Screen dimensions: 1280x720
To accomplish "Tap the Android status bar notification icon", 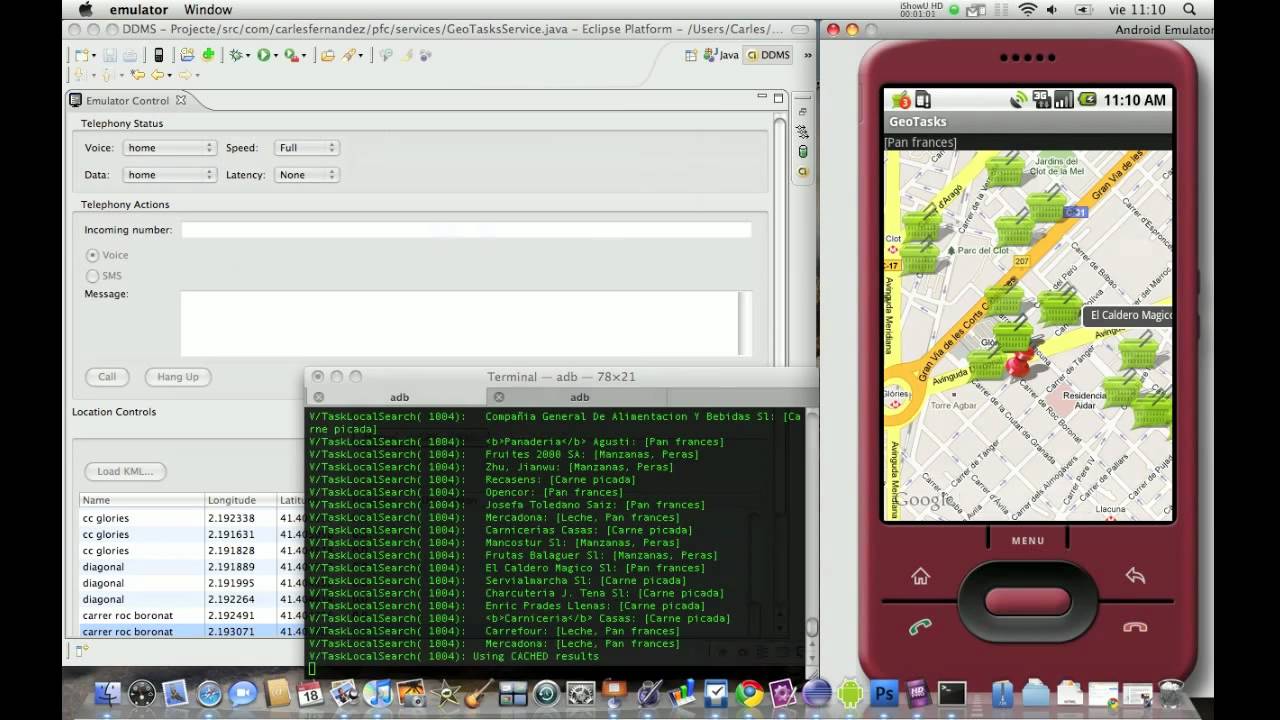I will pos(900,99).
